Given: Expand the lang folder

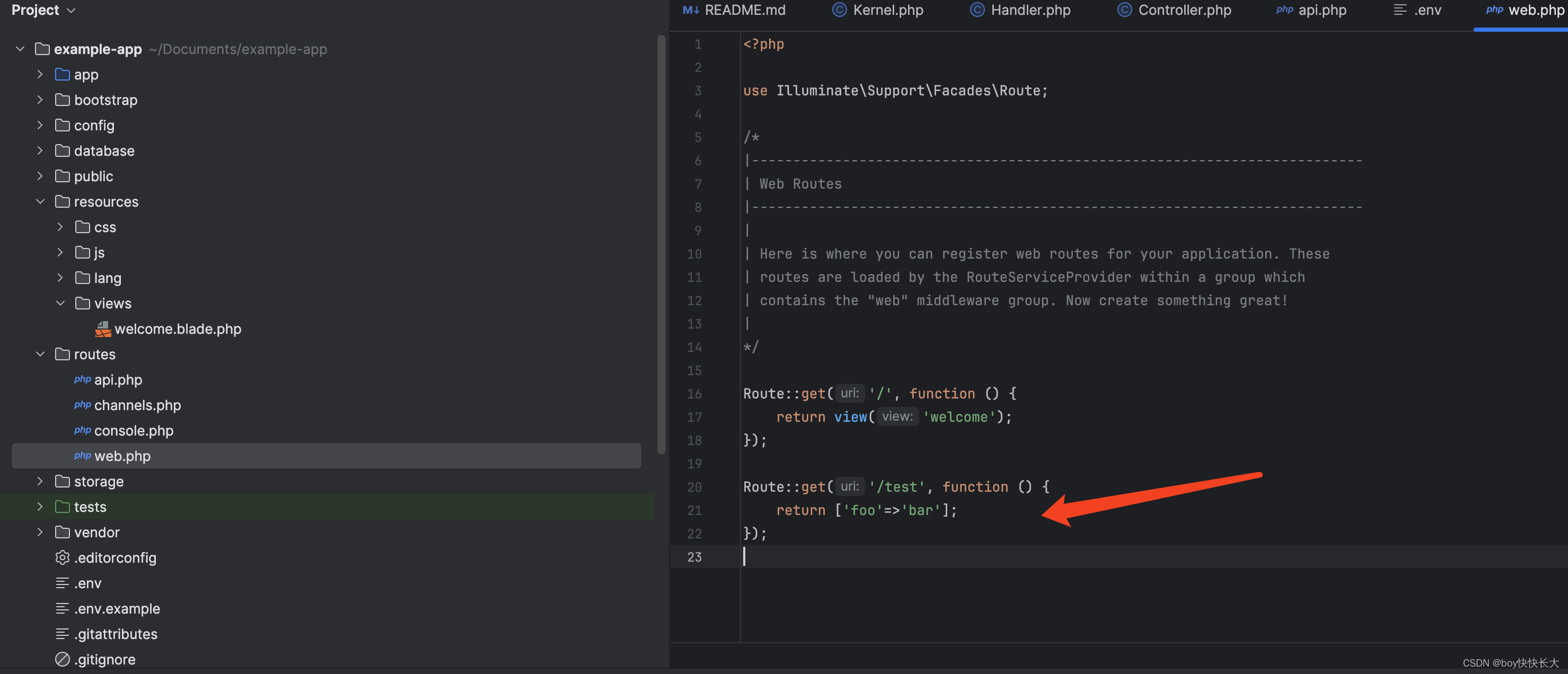Looking at the screenshot, I should click(60, 278).
